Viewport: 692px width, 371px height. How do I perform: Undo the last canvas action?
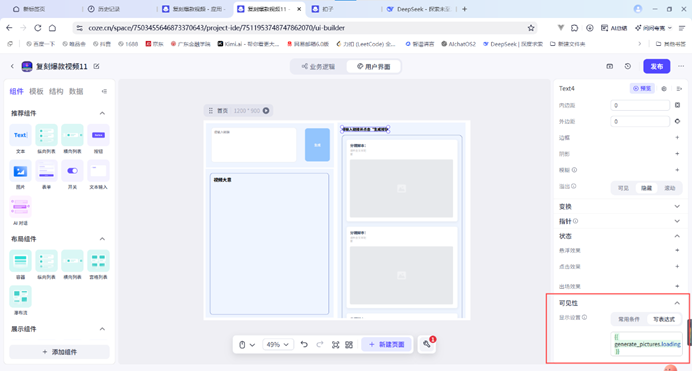[x=304, y=345]
